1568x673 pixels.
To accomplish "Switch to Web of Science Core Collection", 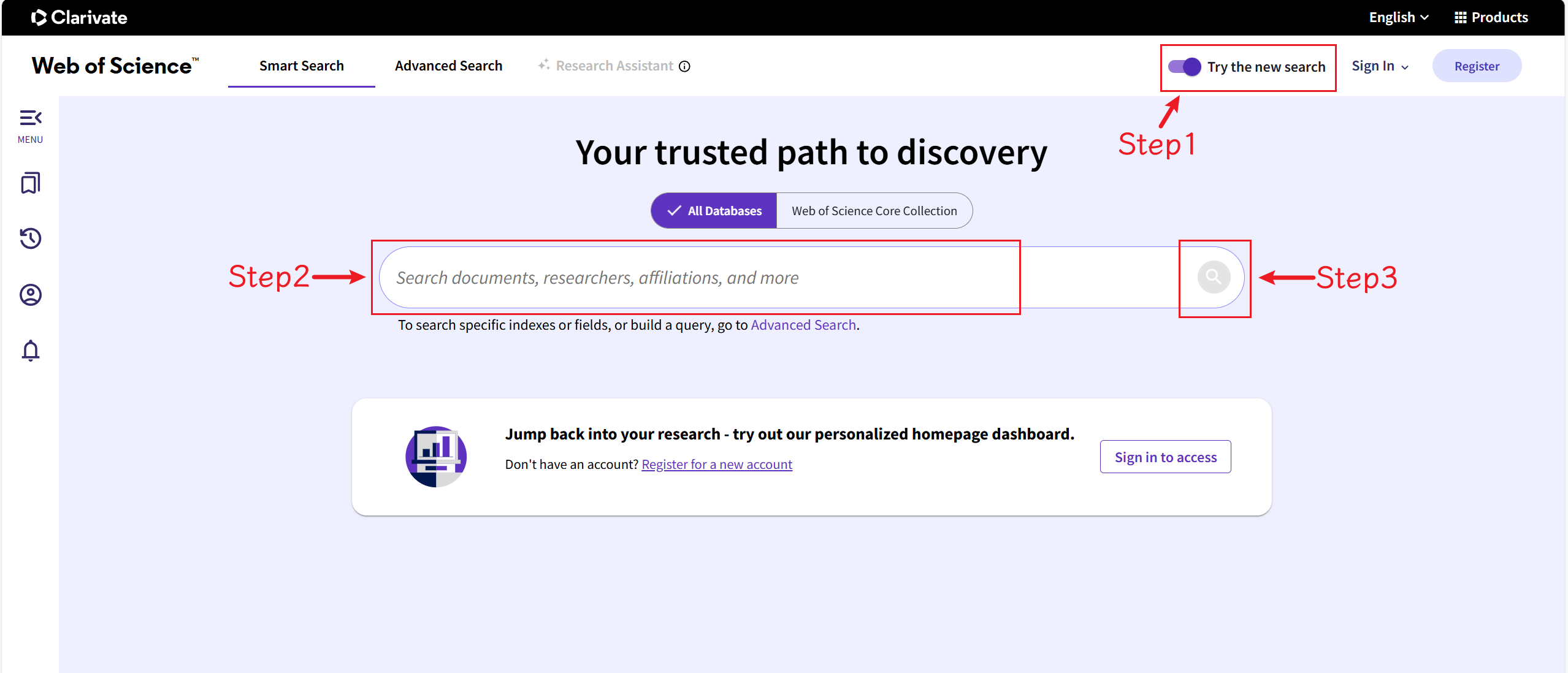I will pos(873,210).
